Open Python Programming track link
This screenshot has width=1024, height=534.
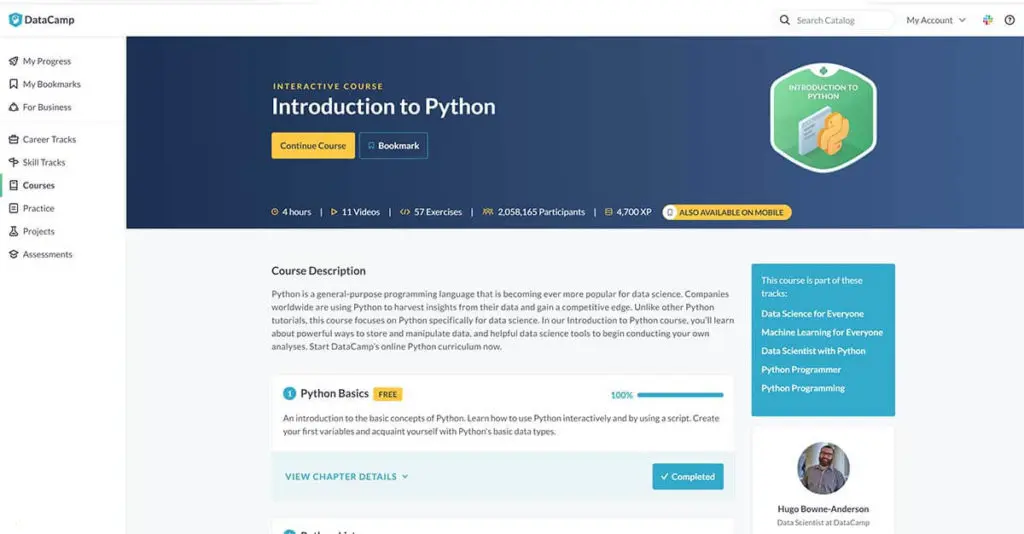803,388
